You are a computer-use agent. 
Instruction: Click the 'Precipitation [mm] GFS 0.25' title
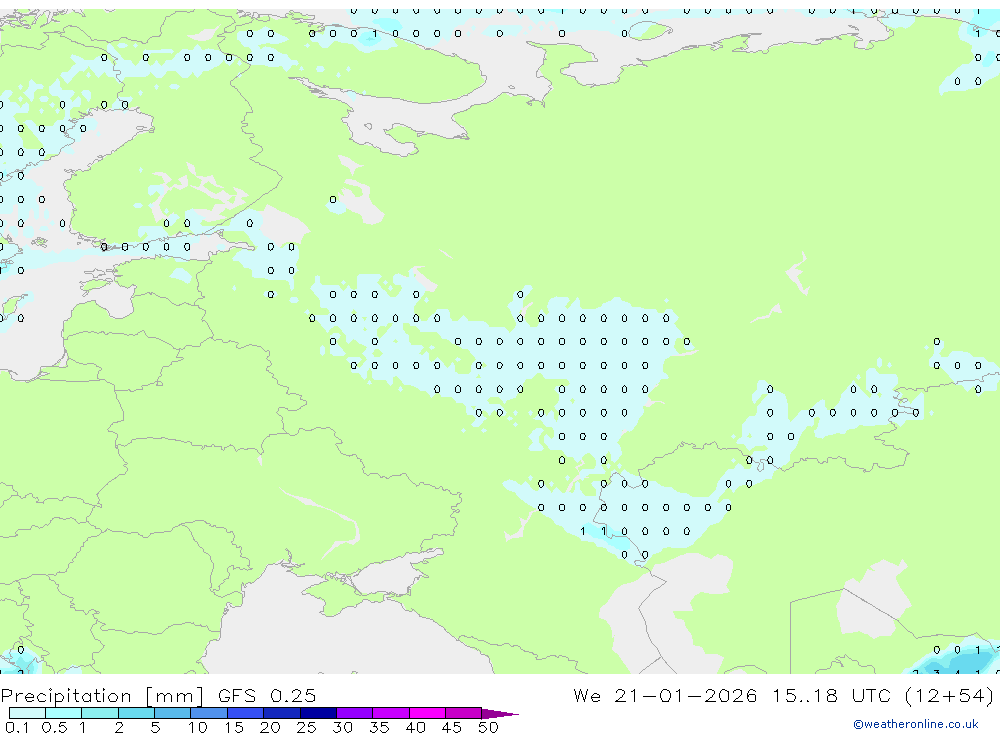(x=158, y=695)
